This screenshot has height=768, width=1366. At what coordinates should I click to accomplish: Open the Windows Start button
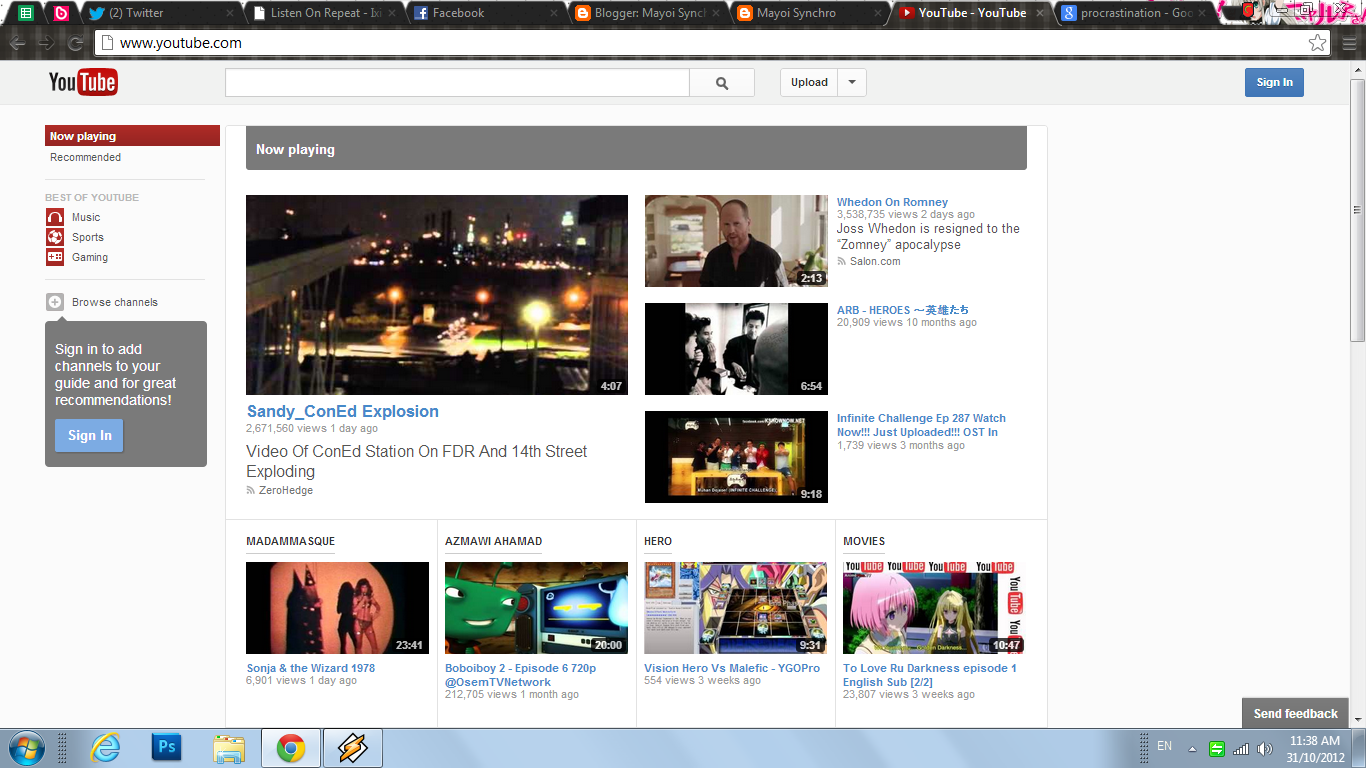[25, 748]
